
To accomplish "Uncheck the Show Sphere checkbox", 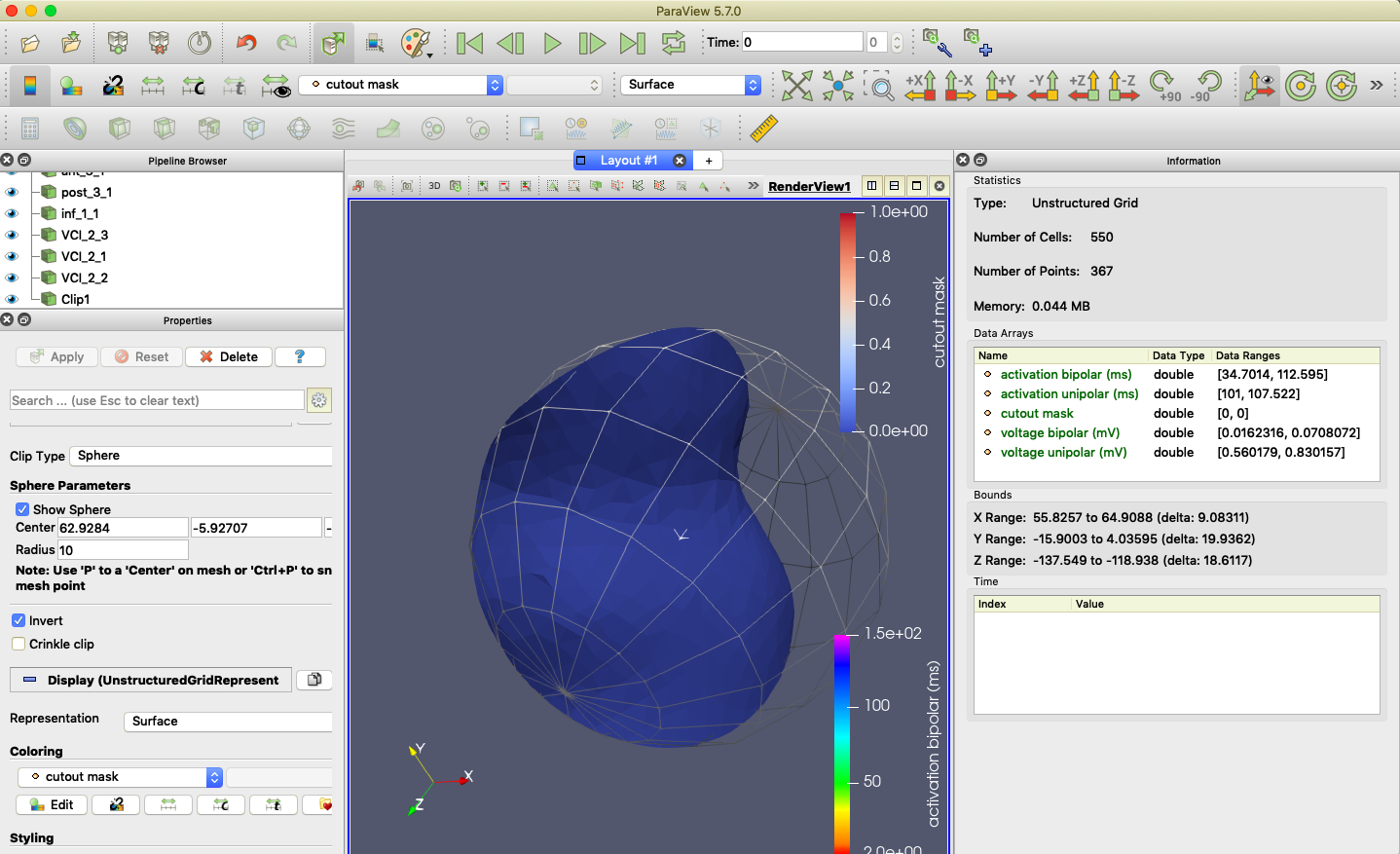I will point(22,509).
